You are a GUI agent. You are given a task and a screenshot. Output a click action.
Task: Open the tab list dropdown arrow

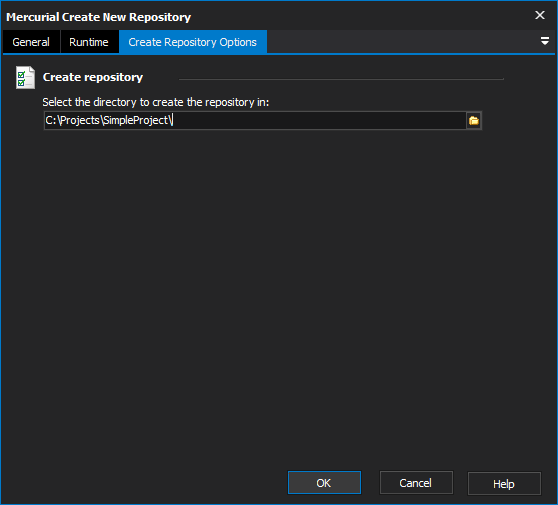pos(544,41)
